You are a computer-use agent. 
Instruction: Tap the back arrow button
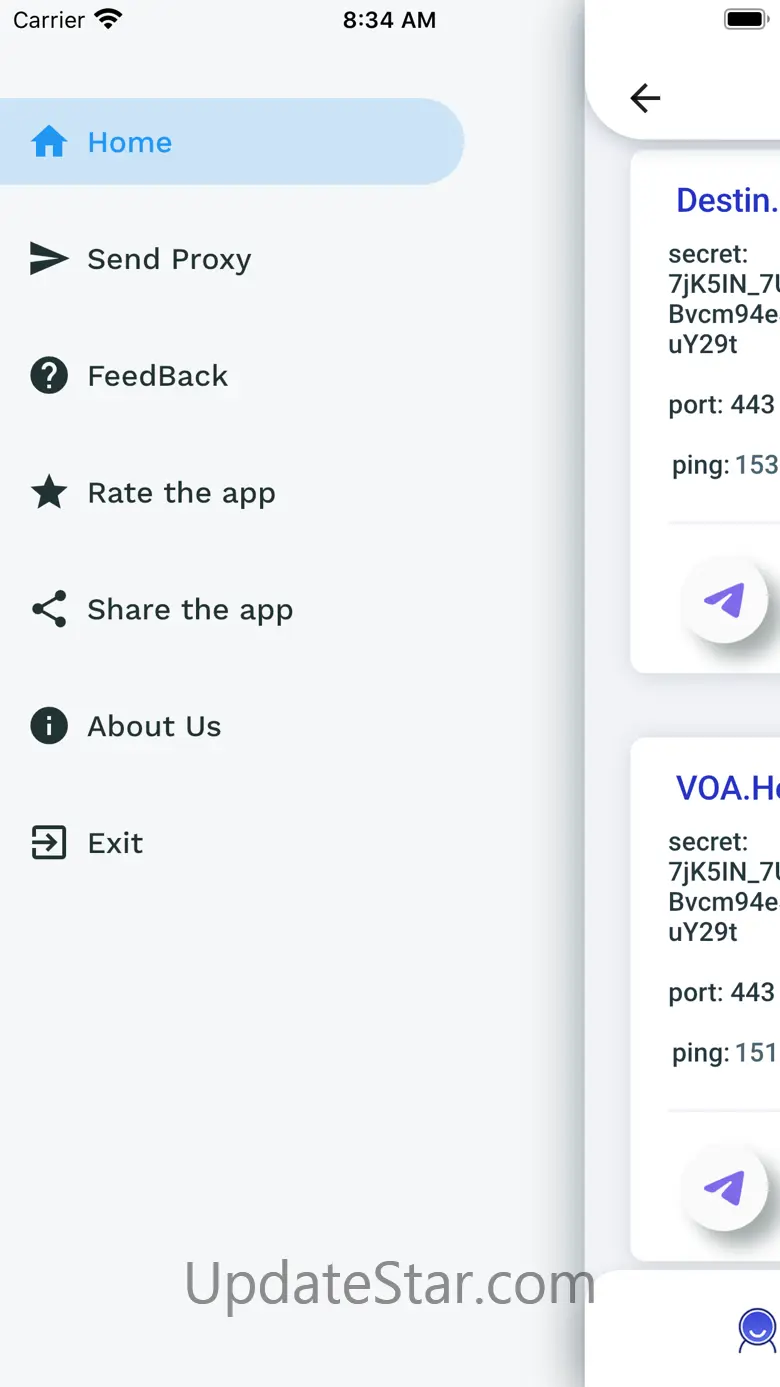645,98
